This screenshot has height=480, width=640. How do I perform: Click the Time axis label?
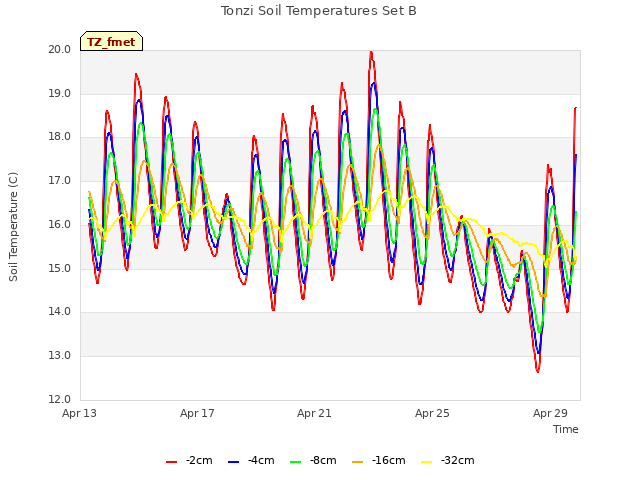(x=566, y=429)
